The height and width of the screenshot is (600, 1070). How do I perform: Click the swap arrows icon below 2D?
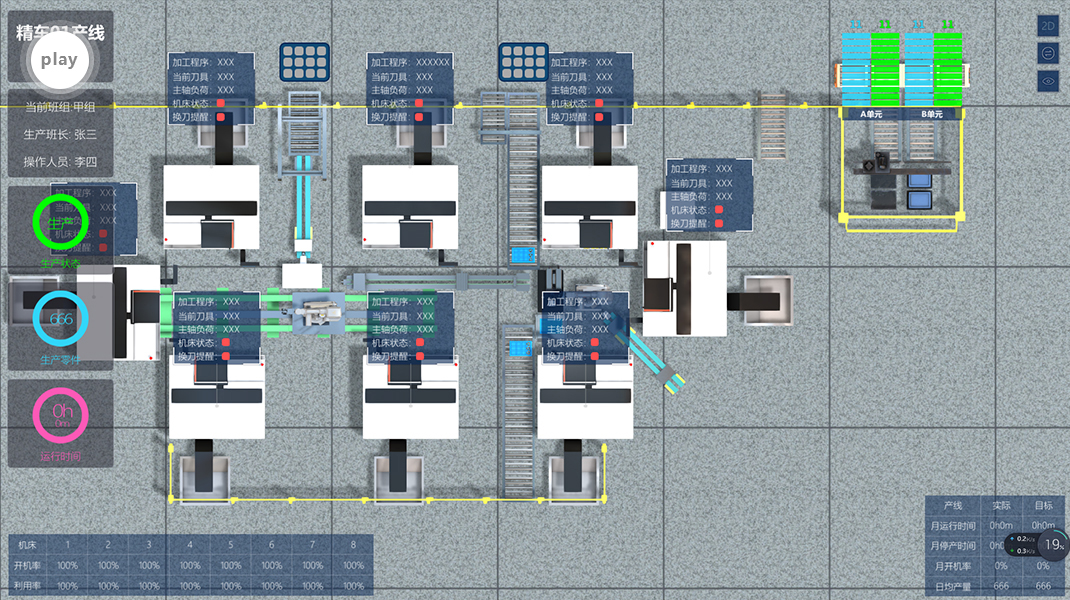[x=1048, y=53]
